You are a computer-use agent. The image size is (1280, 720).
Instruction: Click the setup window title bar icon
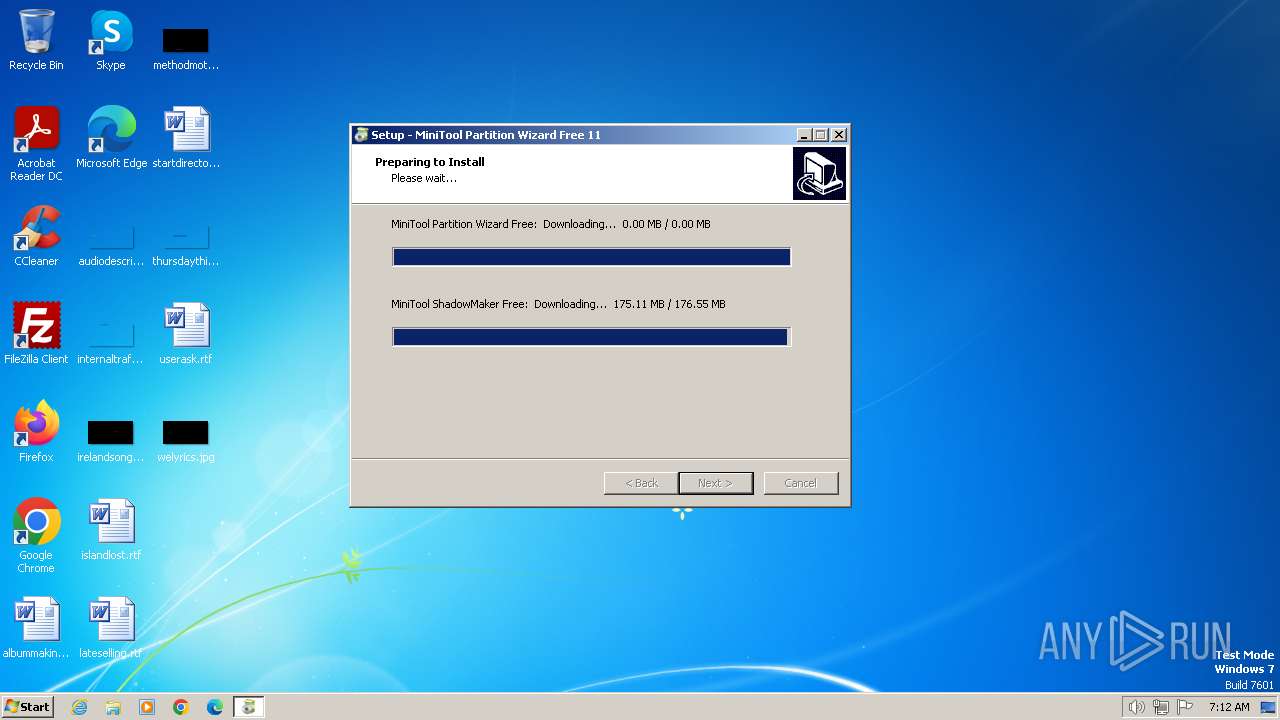(x=361, y=135)
